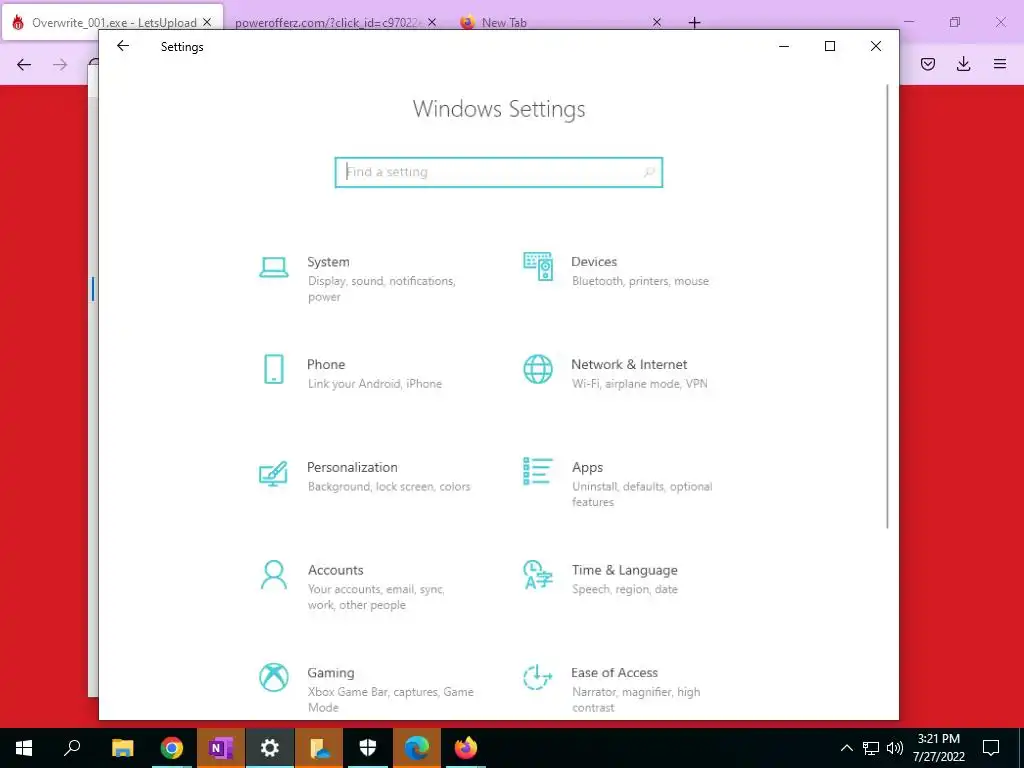
Task: Click the Firefox back navigation arrow
Action: click(x=24, y=64)
